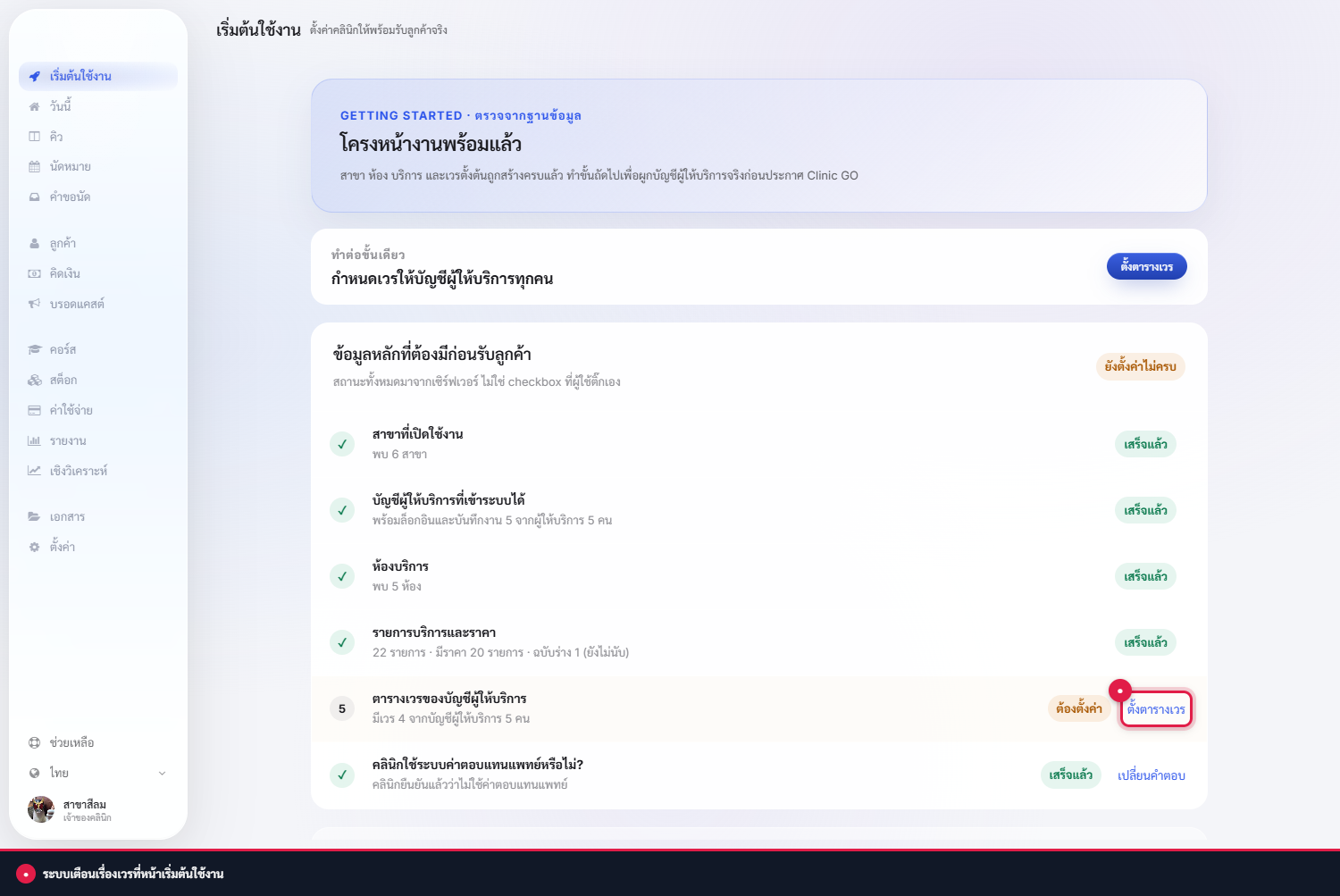Screen dimensions: 1340x896
Task: Open รายงาน bar chart icon
Action: [x=34, y=441]
